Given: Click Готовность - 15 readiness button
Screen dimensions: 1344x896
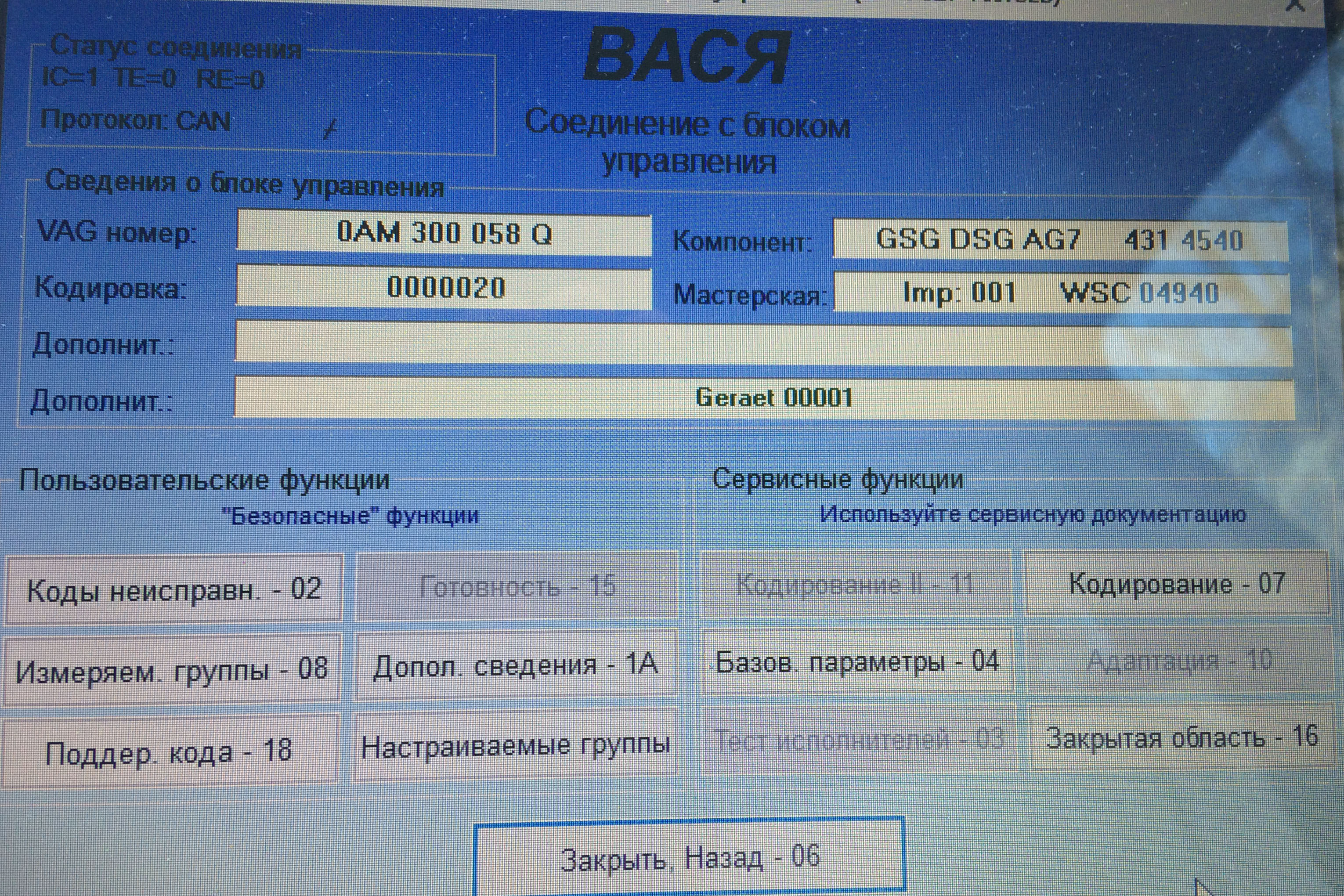Looking at the screenshot, I should [517, 586].
